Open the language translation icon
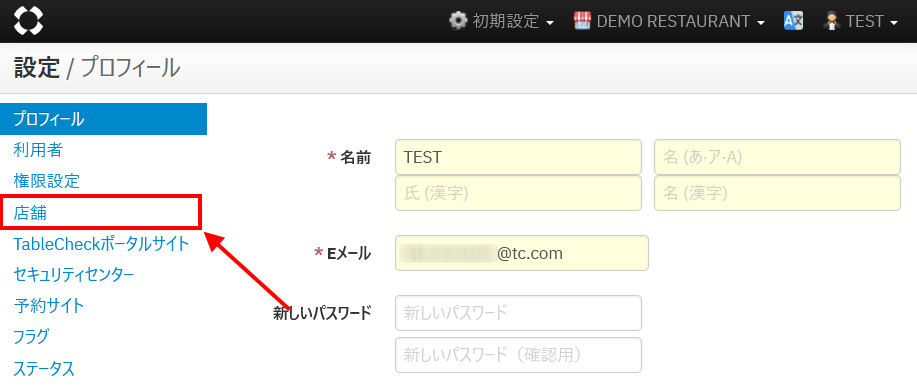 coord(793,21)
